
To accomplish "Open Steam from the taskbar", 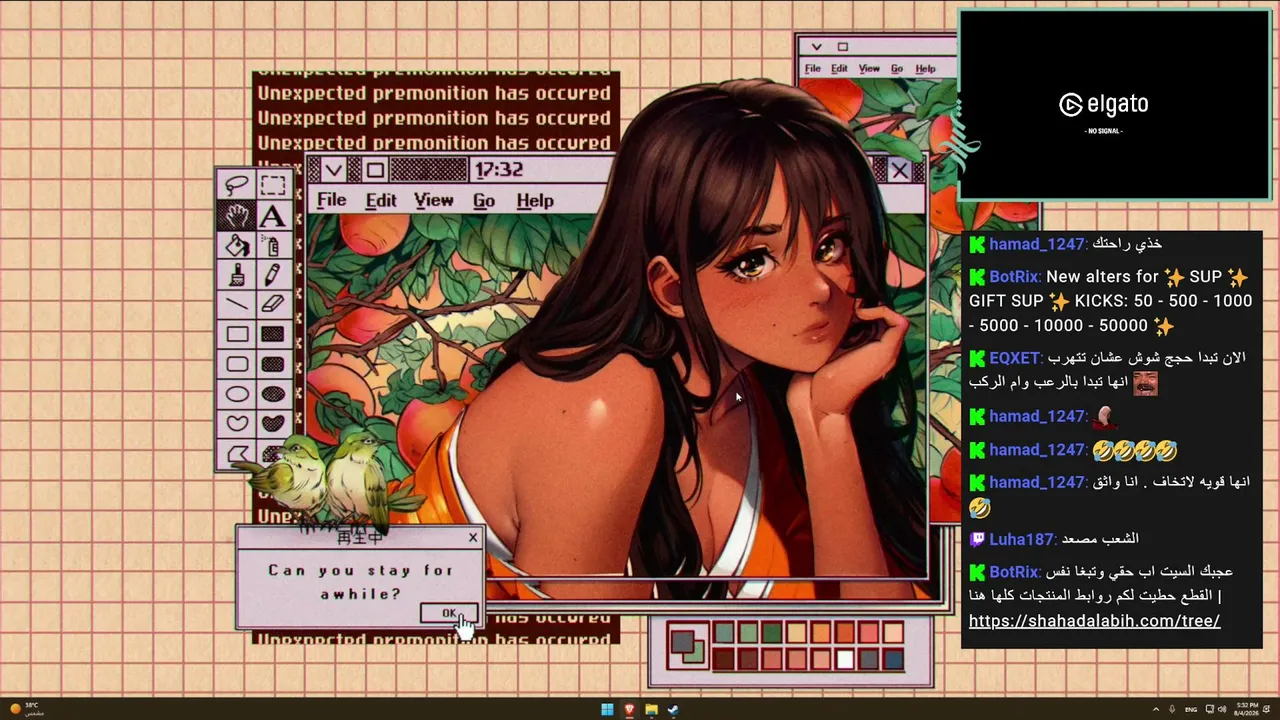I will tap(673, 710).
